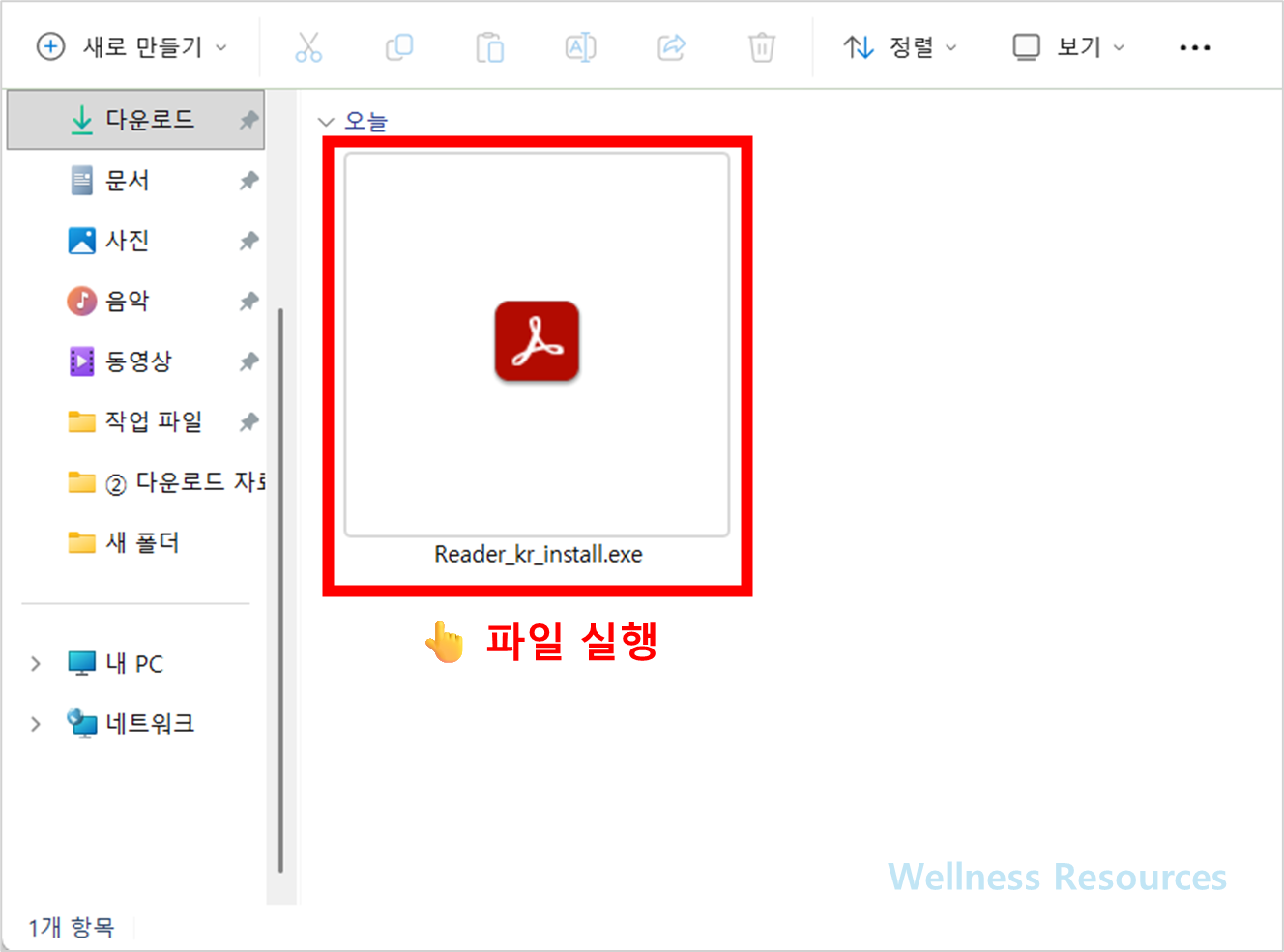This screenshot has width=1284, height=952.
Task: Click the Rename icon in toolbar
Action: click(580, 46)
